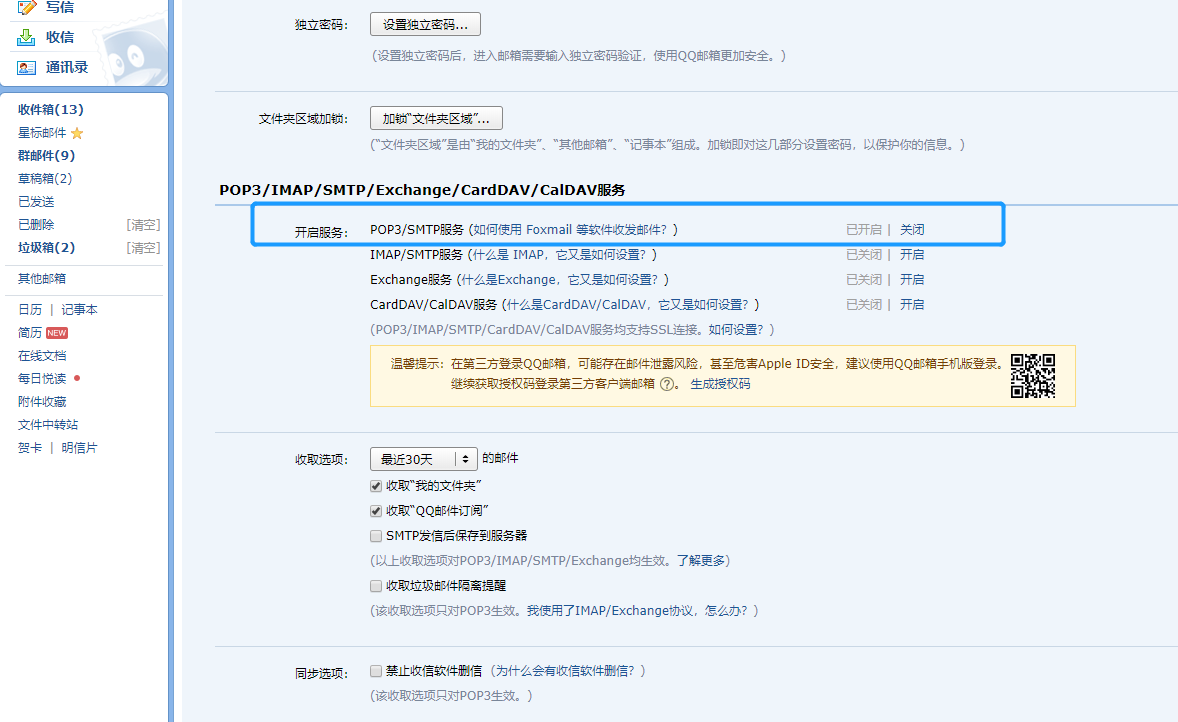
Task: Click the NEW badge next to 简历
Action: click(57, 333)
